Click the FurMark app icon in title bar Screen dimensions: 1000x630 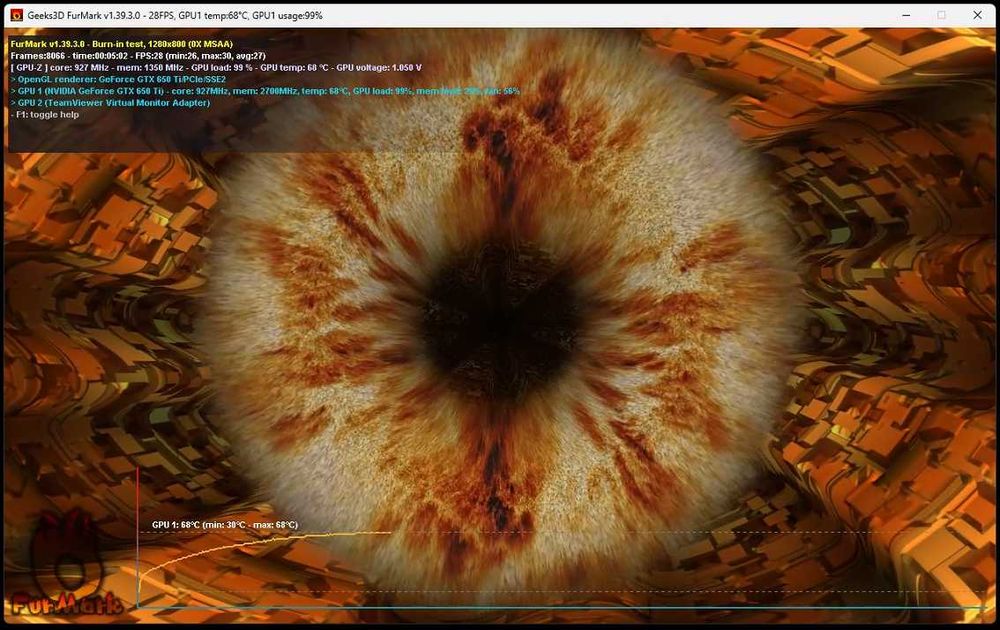17,15
